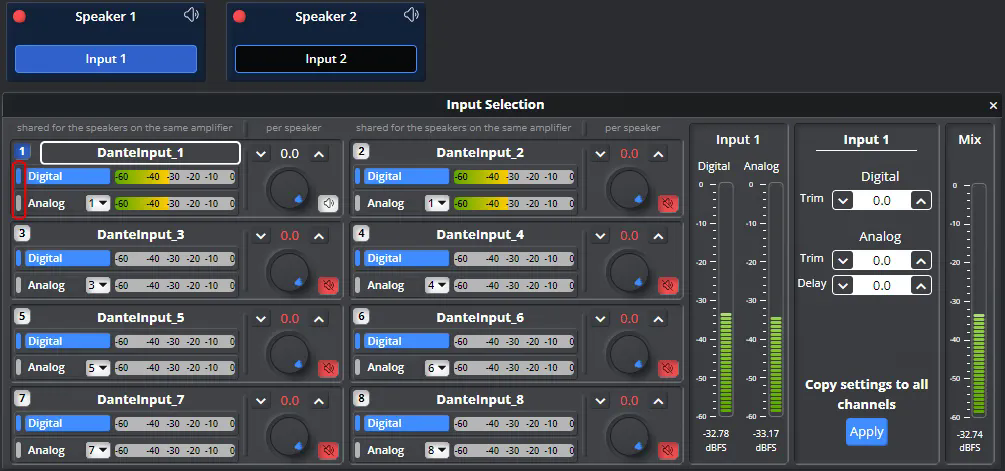The width and height of the screenshot is (1005, 471).
Task: Decrease DanteInput_4 gain with down chevron
Action: [601, 236]
